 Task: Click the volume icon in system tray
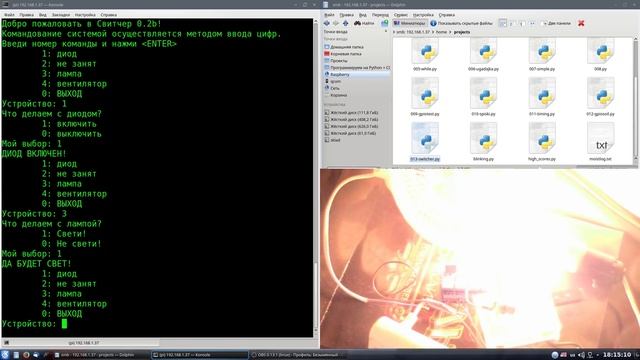pyautogui.click(x=581, y=355)
